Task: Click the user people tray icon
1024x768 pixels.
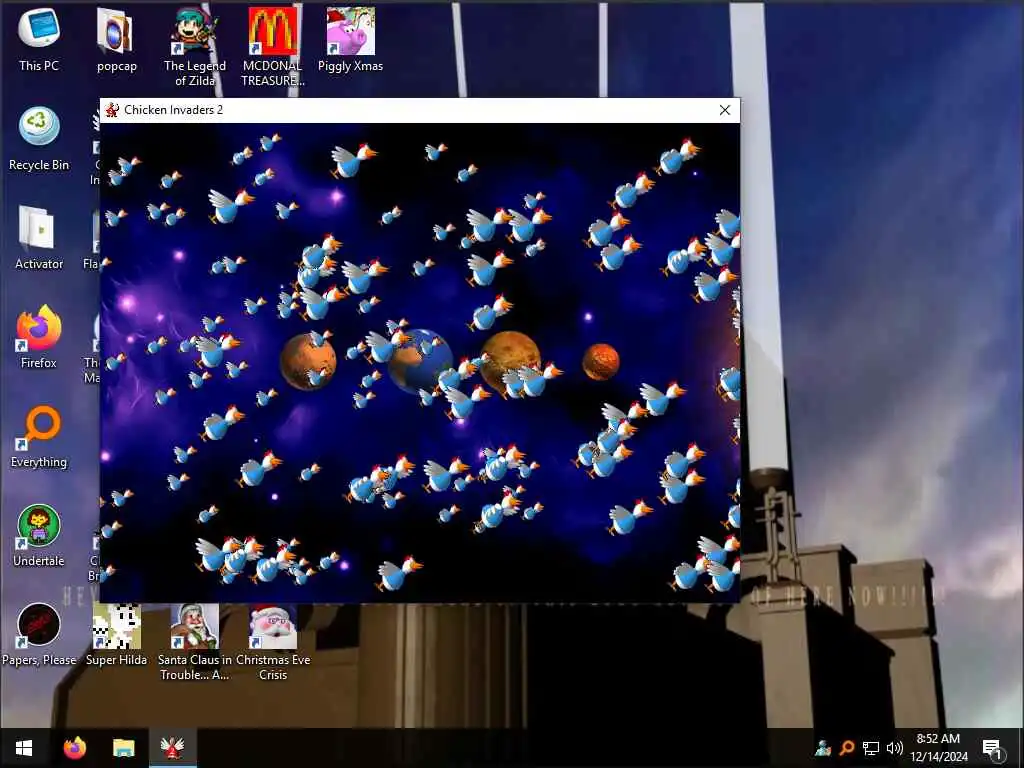Action: point(823,748)
